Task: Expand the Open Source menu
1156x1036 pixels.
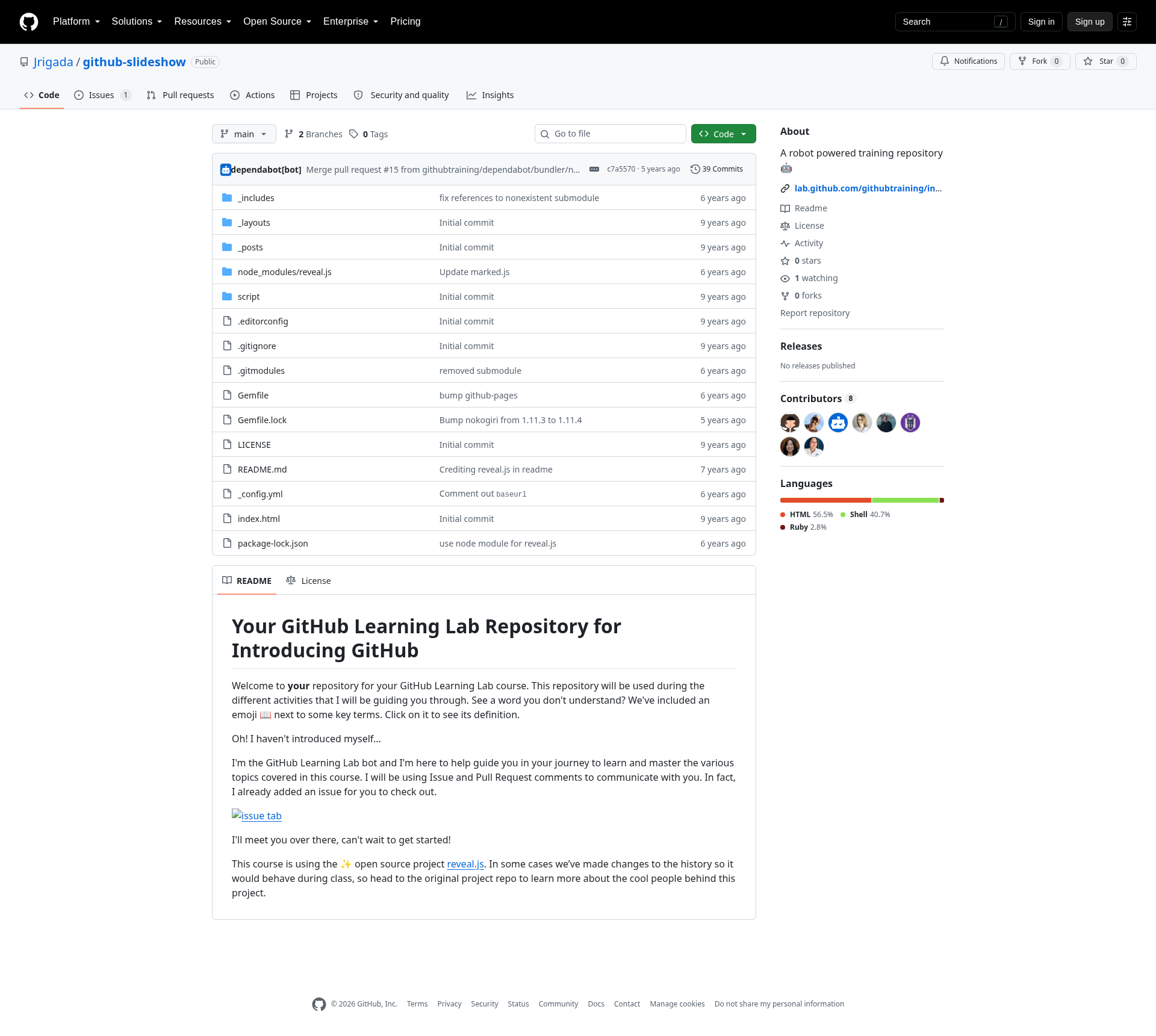Action: coord(278,22)
